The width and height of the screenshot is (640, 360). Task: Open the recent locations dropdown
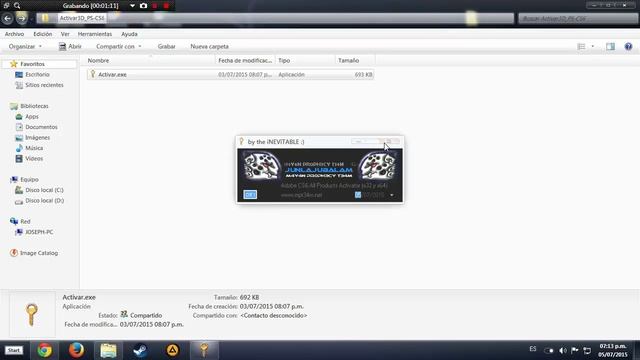[31, 19]
